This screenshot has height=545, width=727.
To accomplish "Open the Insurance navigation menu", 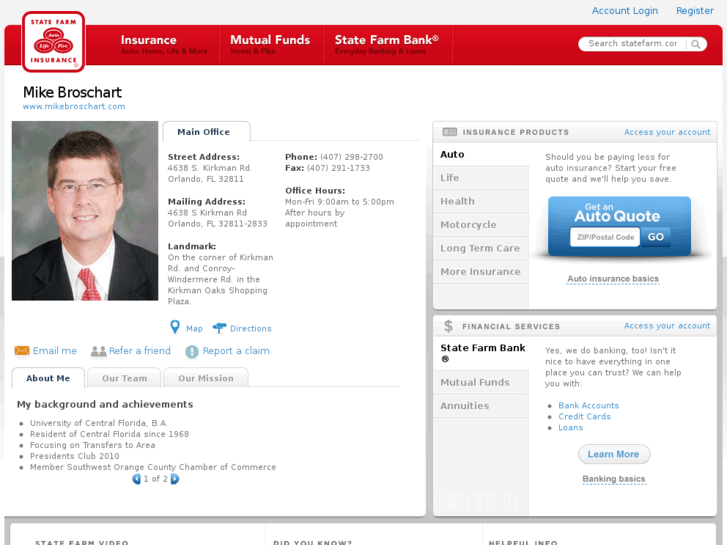I will pyautogui.click(x=164, y=45).
